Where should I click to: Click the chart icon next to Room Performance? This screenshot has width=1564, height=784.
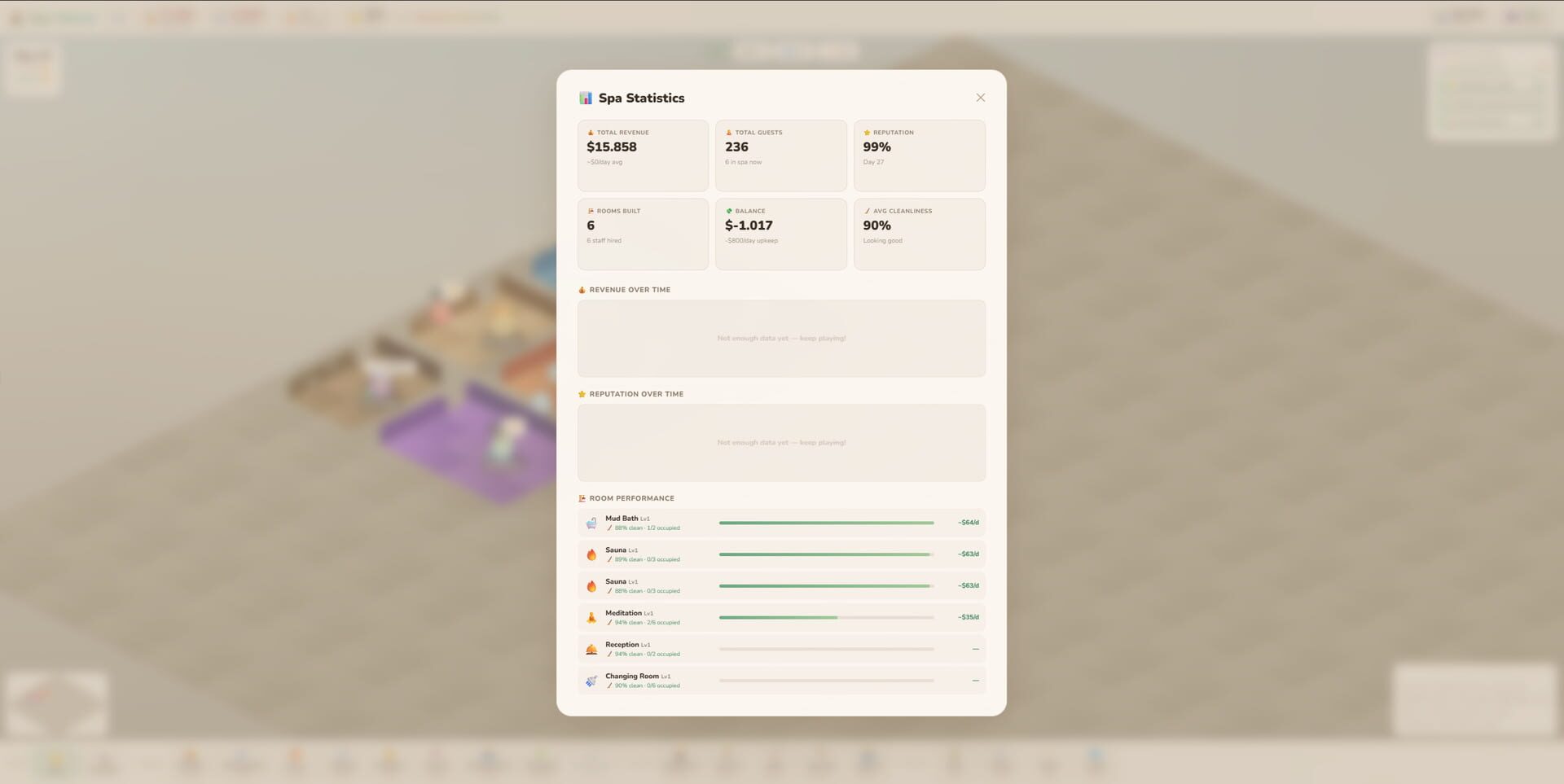coord(582,497)
